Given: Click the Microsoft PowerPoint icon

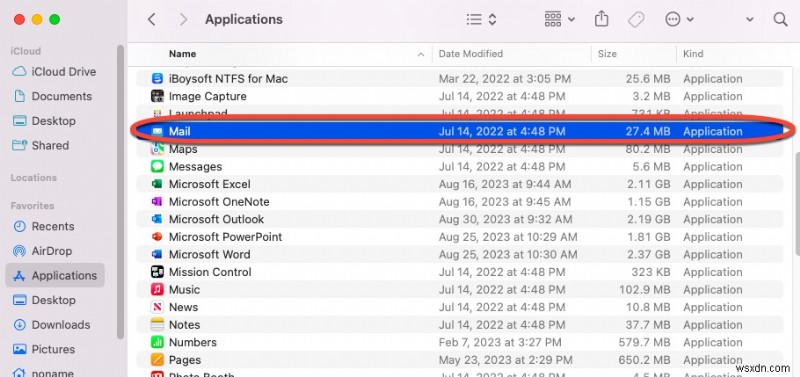Looking at the screenshot, I should 157,237.
